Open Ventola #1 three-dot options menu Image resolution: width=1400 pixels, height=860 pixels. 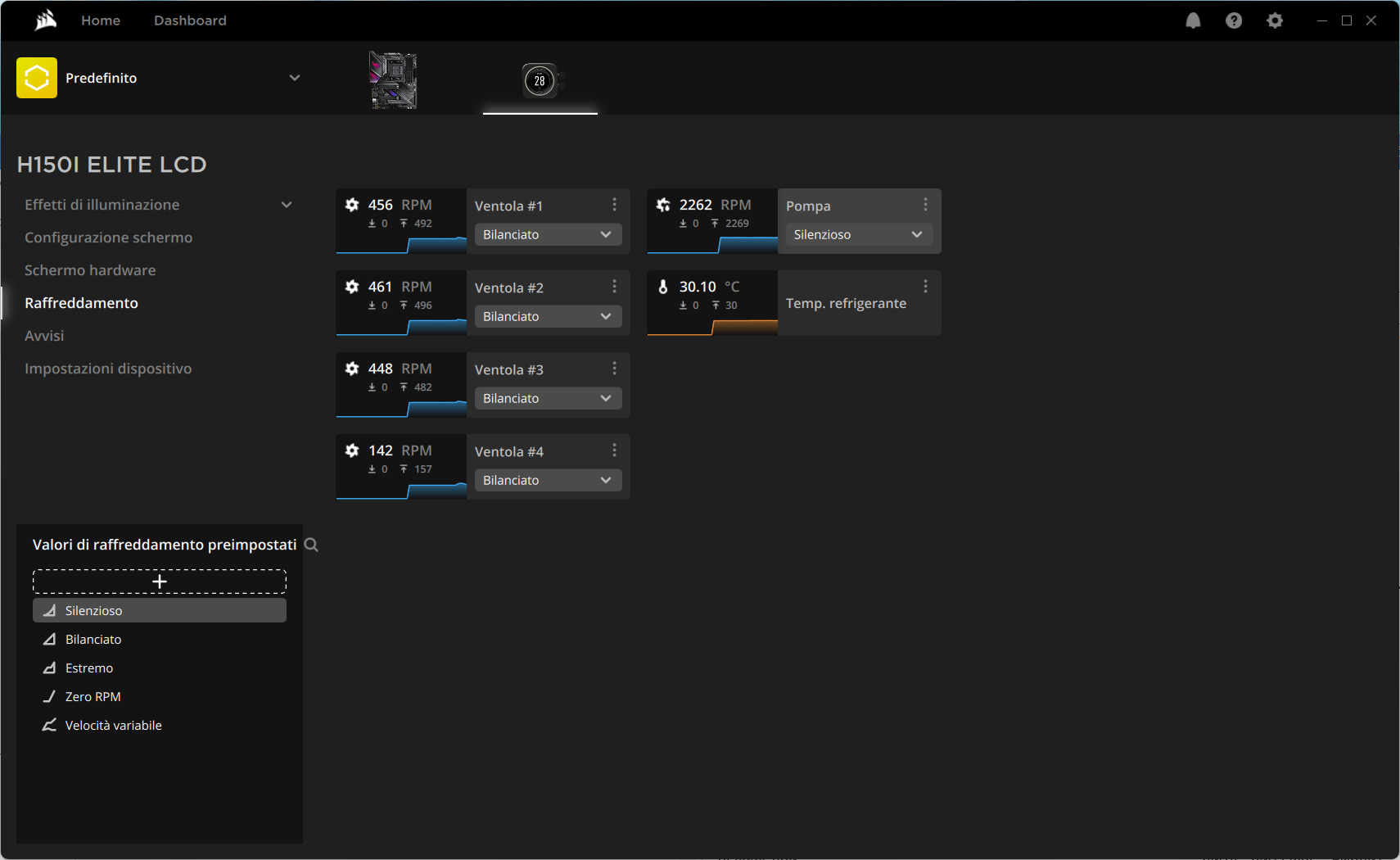point(614,205)
